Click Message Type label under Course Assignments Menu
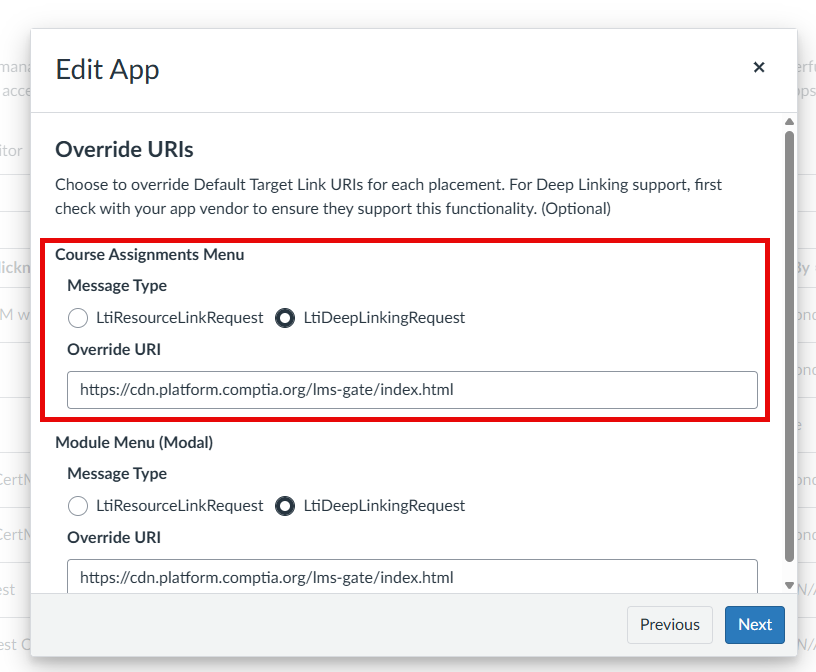816x672 pixels. 117,286
